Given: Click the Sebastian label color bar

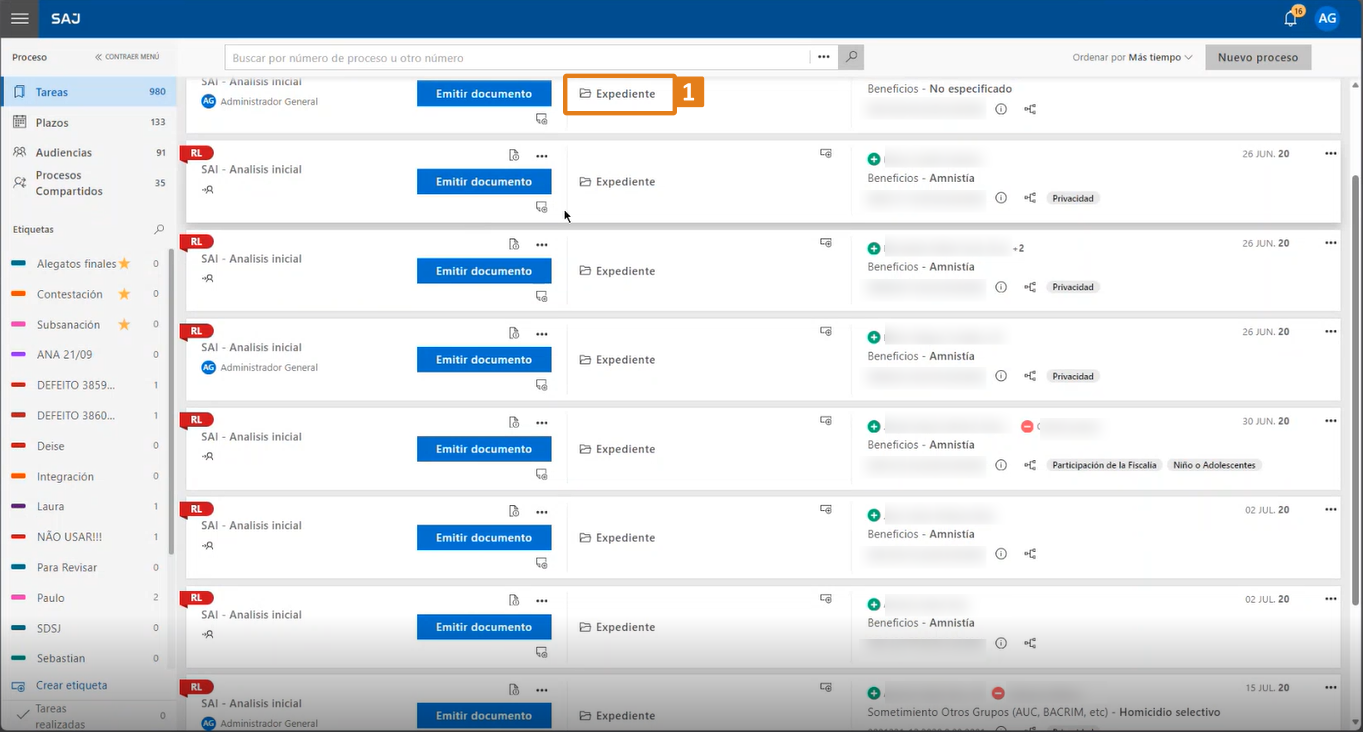Looking at the screenshot, I should point(18,658).
